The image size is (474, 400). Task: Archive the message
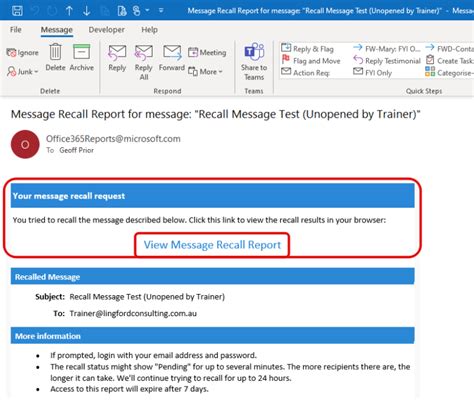(x=82, y=57)
